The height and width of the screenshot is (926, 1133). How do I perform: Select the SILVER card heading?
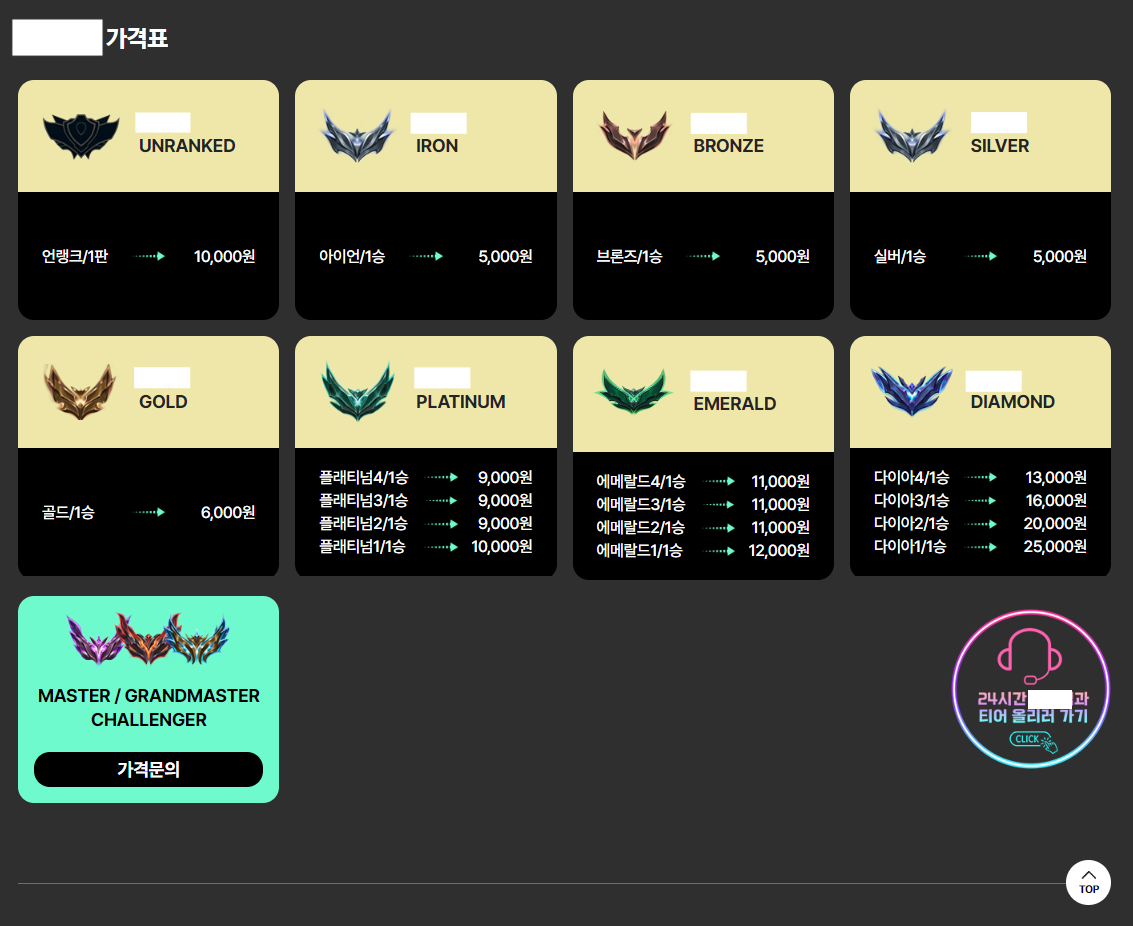(x=999, y=146)
